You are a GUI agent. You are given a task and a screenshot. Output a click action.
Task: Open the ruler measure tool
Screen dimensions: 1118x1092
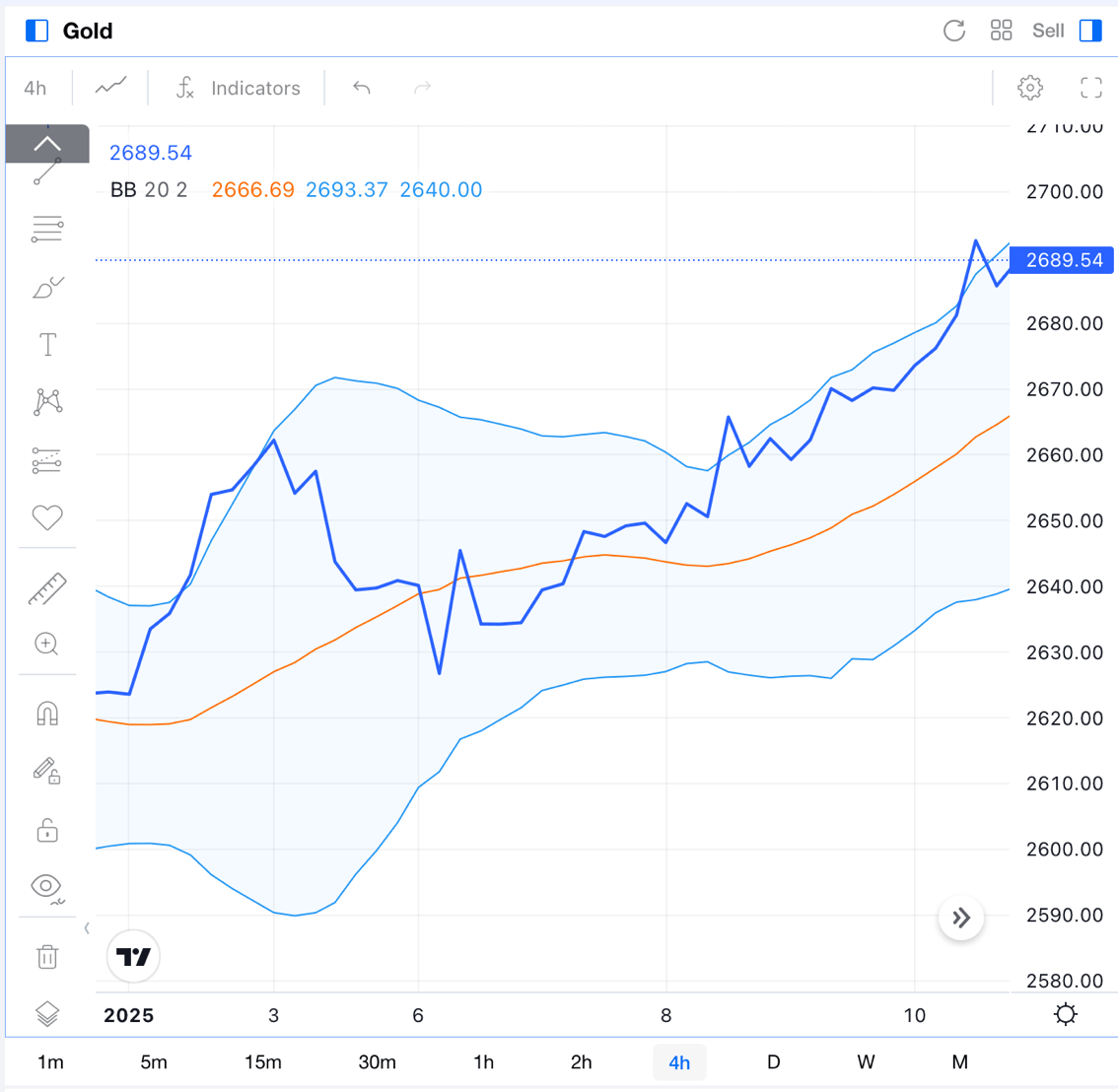(47, 589)
